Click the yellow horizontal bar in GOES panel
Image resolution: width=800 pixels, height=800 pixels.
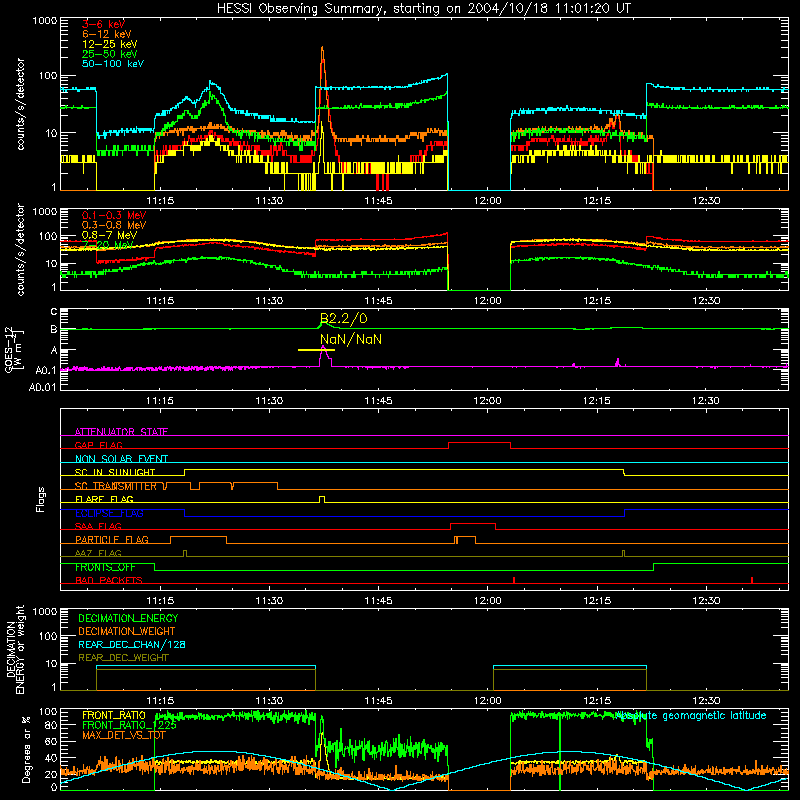(316, 350)
